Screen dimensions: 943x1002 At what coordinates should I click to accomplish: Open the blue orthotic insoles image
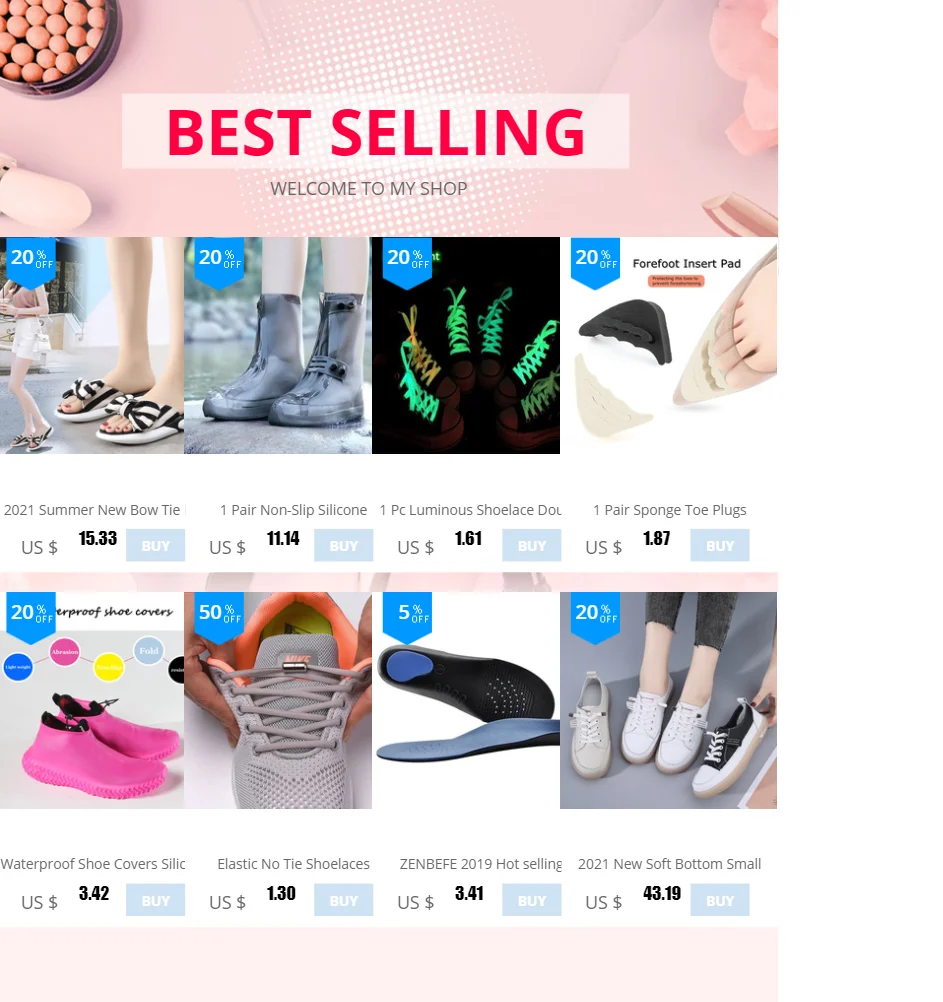pos(466,700)
